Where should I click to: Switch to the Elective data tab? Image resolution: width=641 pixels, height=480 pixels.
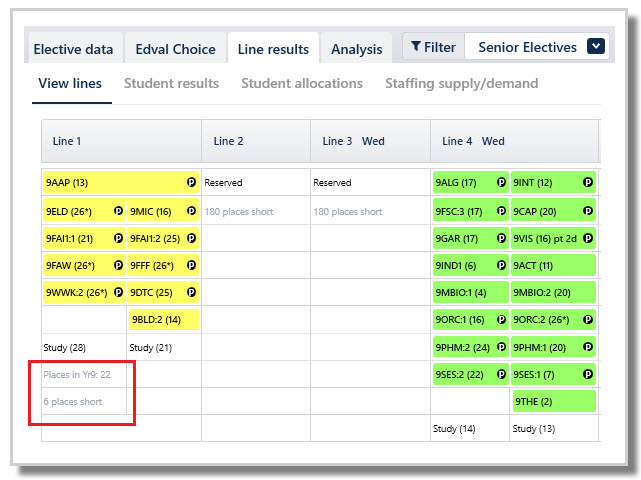tap(73, 49)
